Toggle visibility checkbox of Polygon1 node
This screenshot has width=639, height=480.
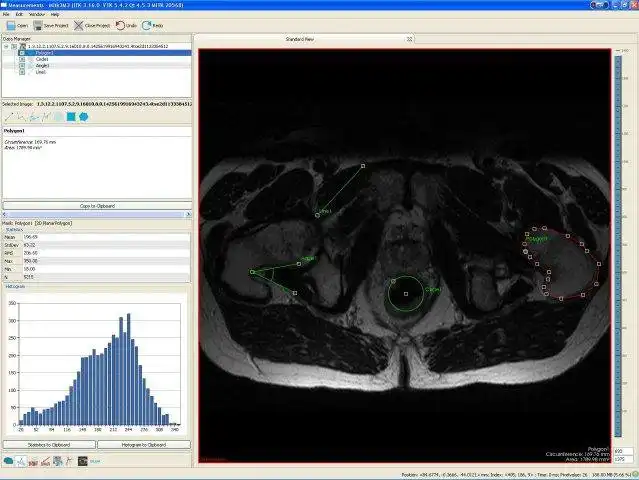(x=22, y=53)
